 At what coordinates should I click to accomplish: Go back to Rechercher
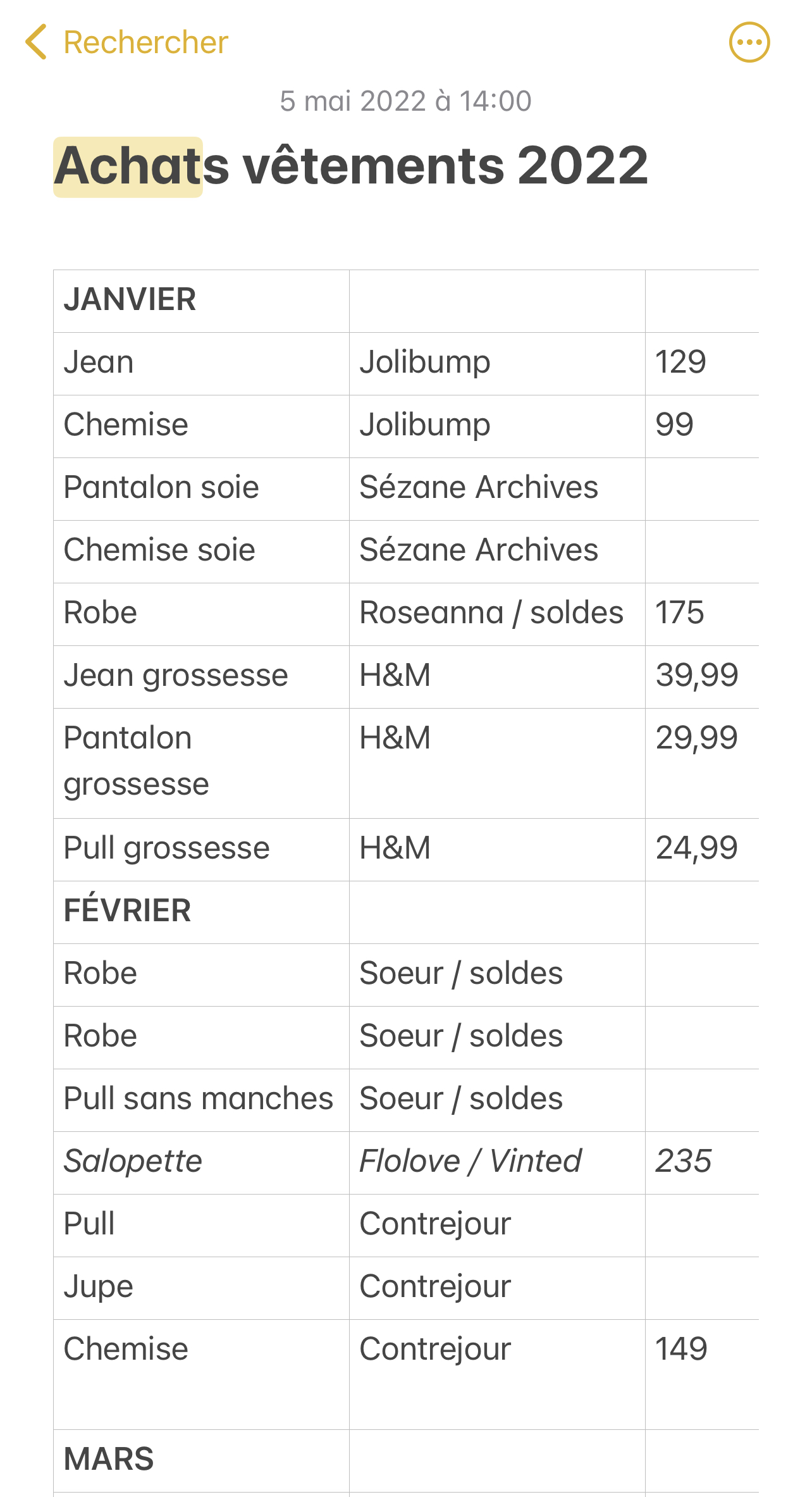145,42
